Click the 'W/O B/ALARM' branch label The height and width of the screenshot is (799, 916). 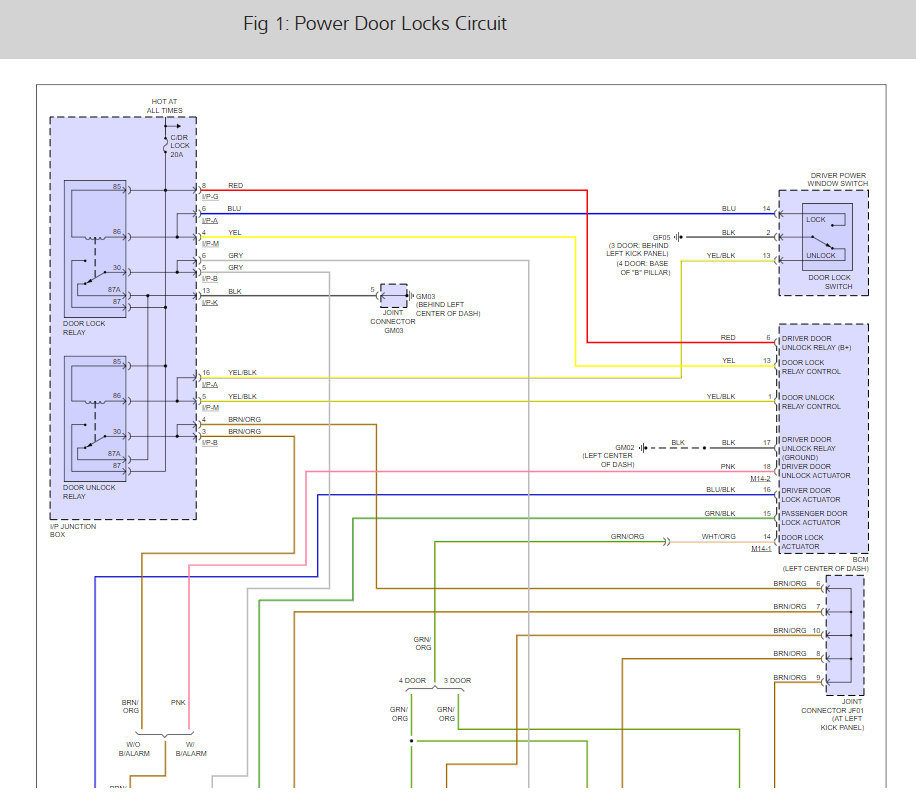click(134, 749)
